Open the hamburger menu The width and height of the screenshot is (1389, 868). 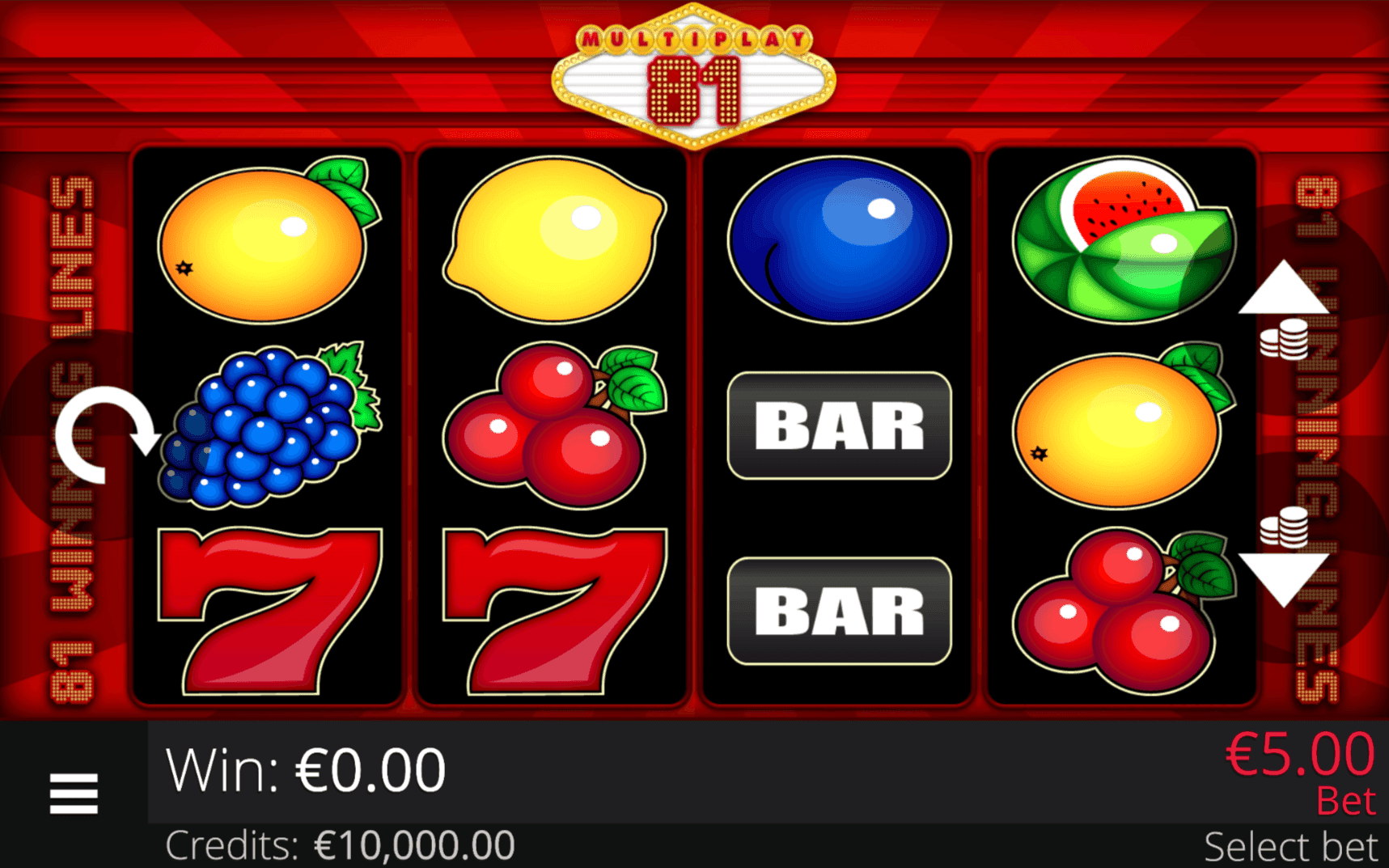tap(74, 794)
